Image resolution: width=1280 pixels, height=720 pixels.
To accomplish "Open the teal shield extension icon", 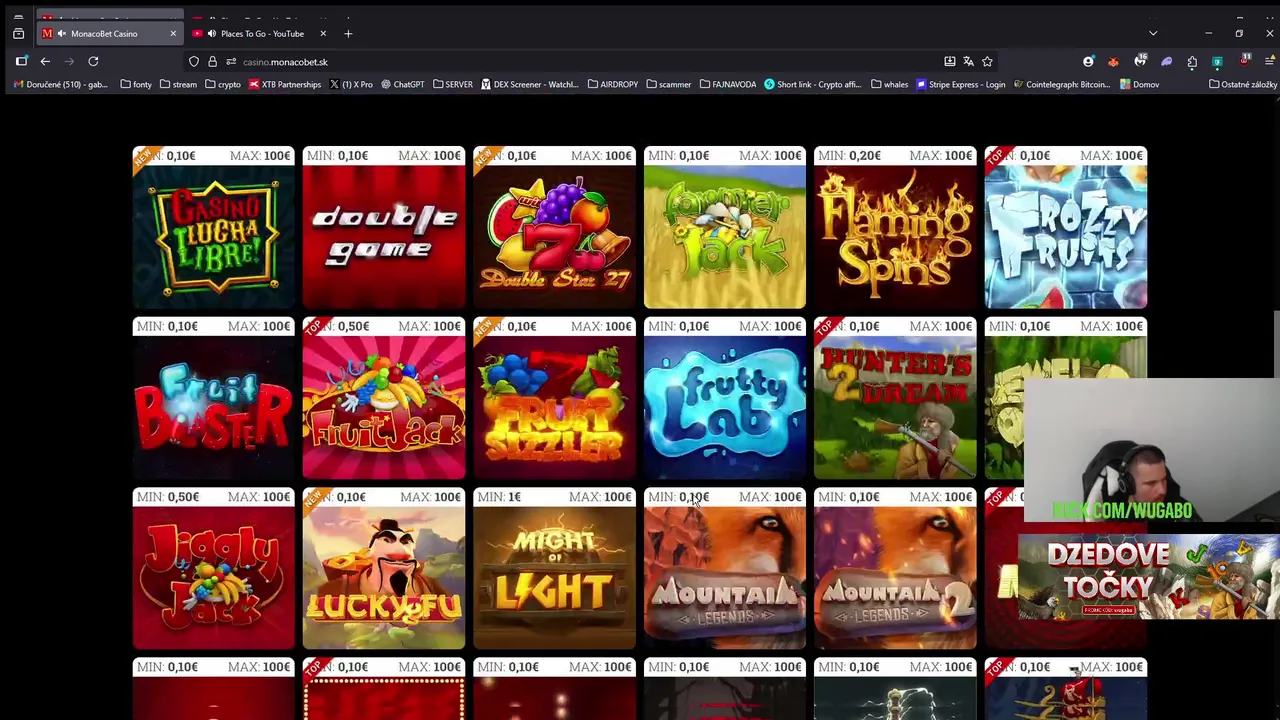I will (x=1217, y=62).
